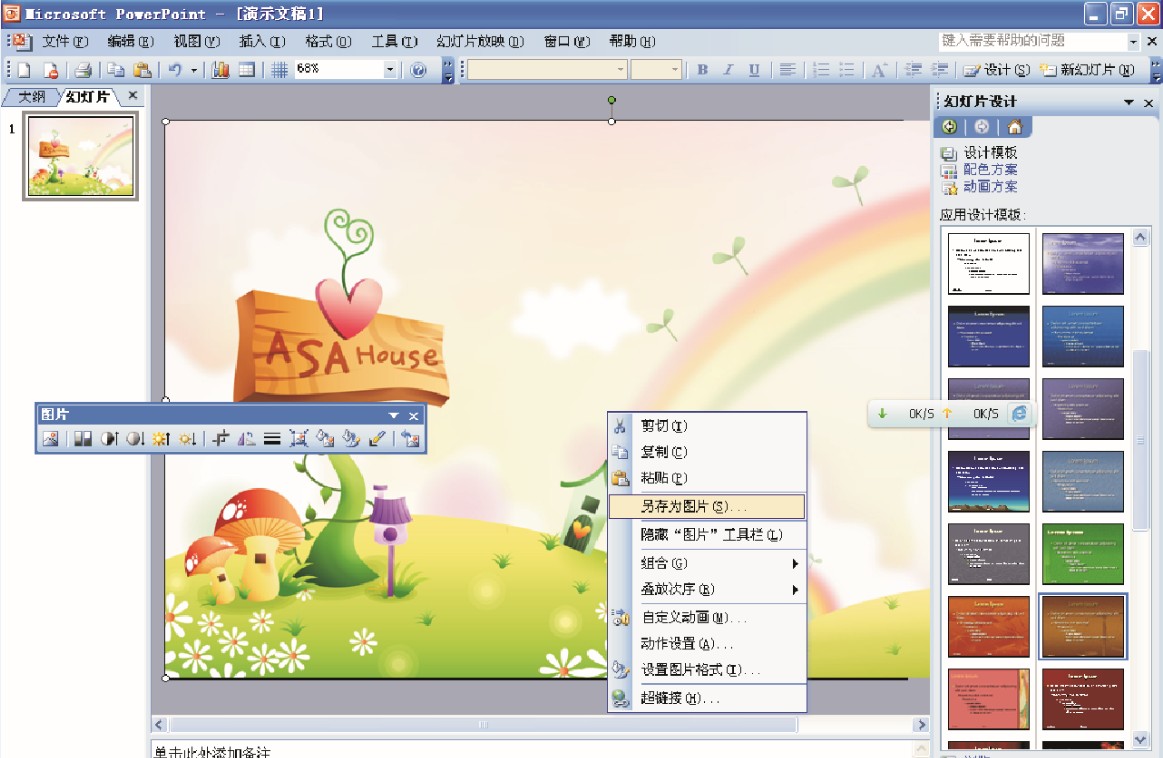Expand the 组合(G) submenu
This screenshot has width=1163, height=758.
tap(795, 564)
